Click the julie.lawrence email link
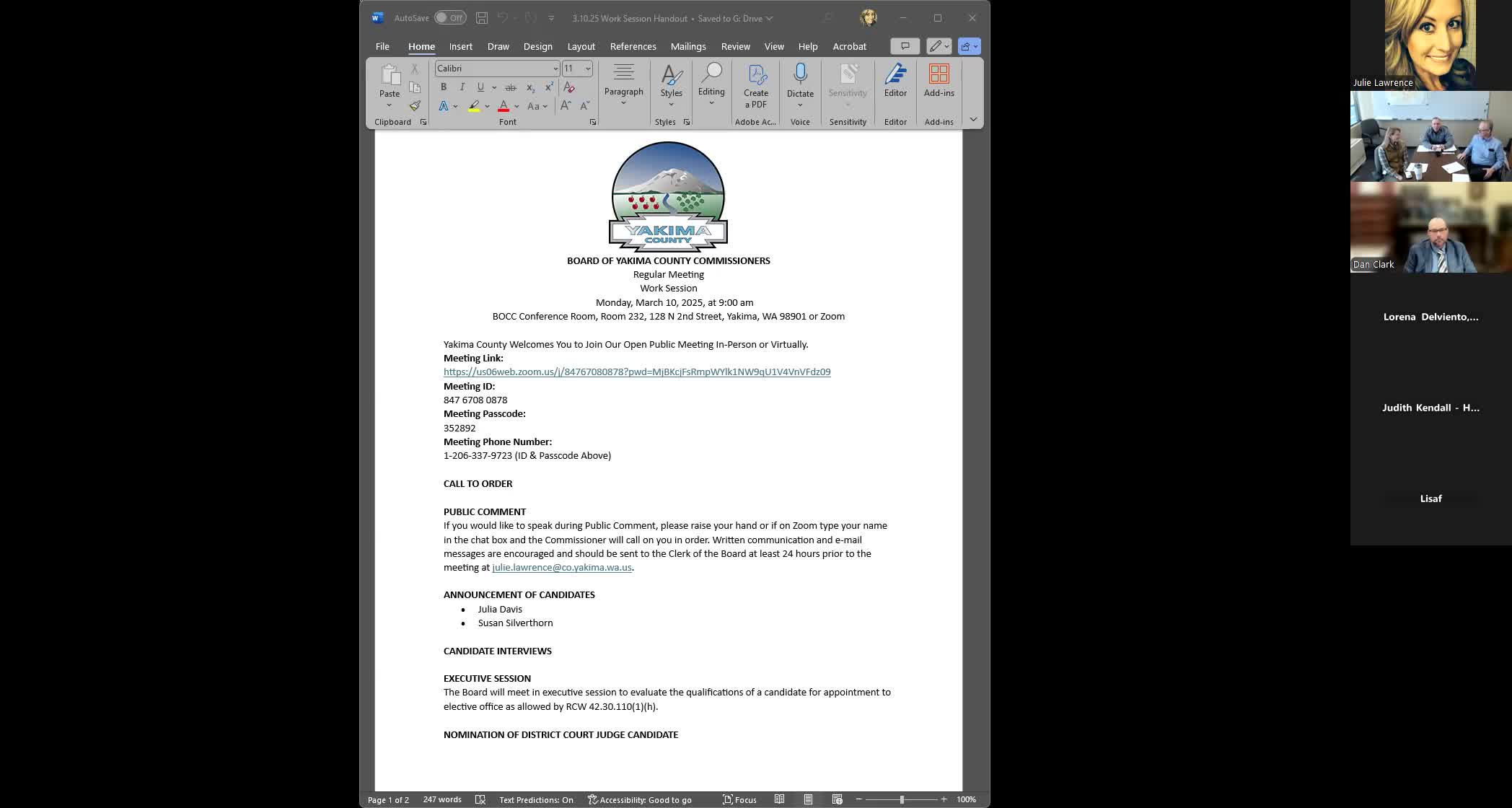Screen dimensions: 1512x808 (561, 568)
